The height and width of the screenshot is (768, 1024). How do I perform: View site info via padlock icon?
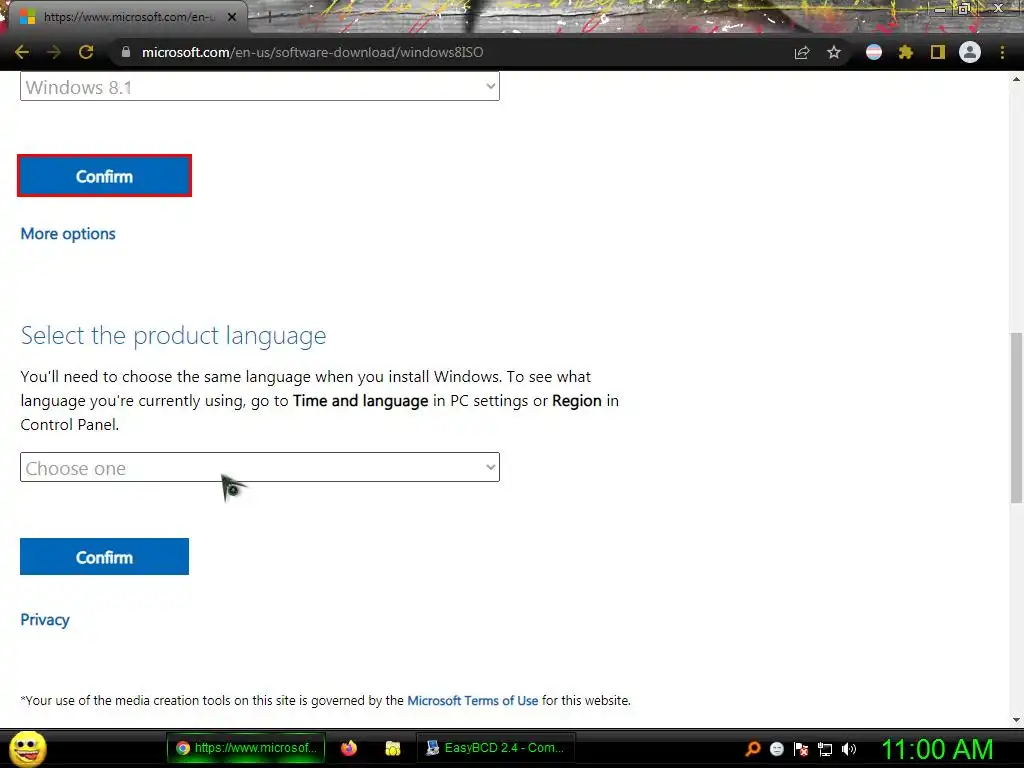point(126,52)
